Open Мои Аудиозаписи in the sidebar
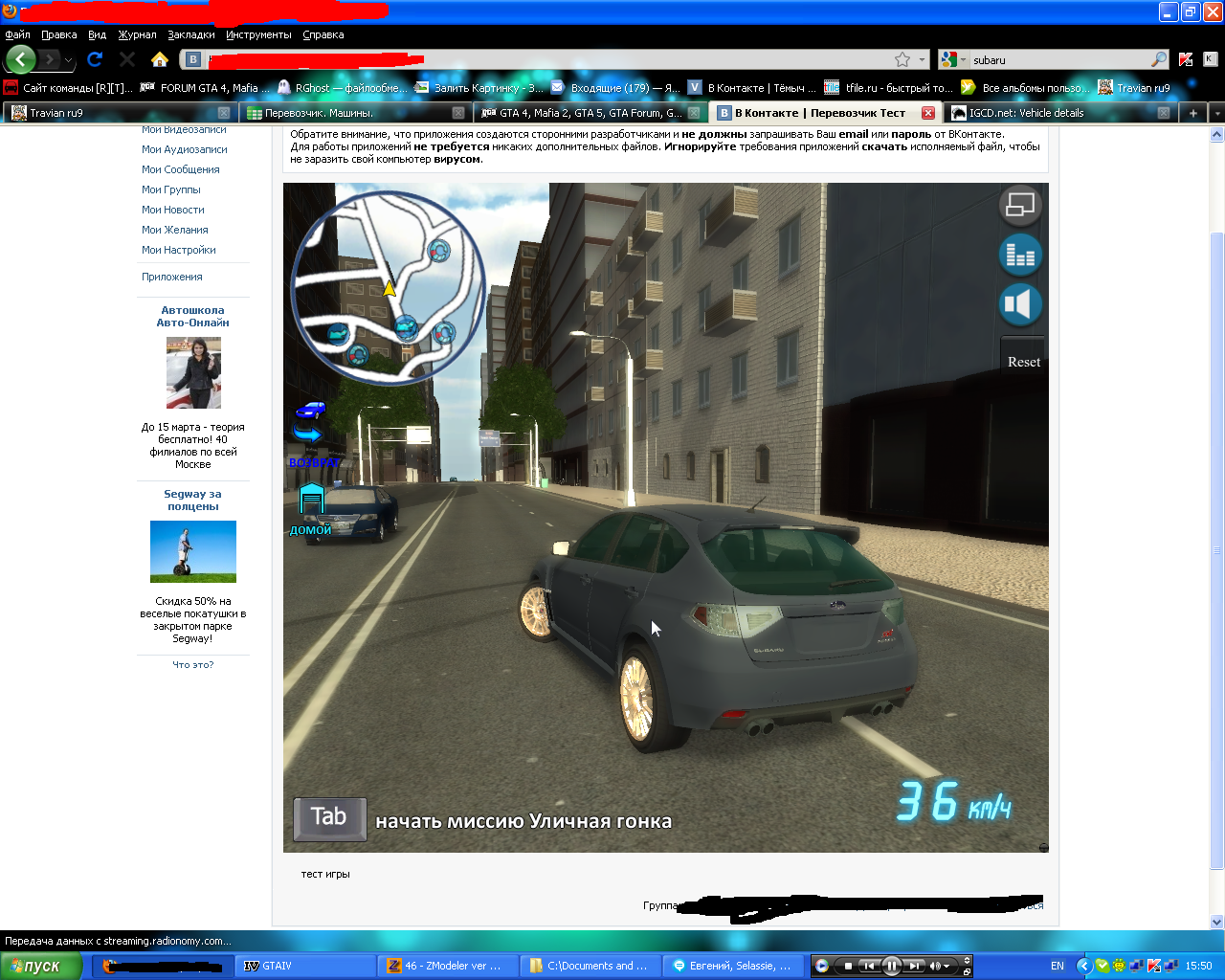Screen dimensions: 1225x980 click(x=185, y=149)
